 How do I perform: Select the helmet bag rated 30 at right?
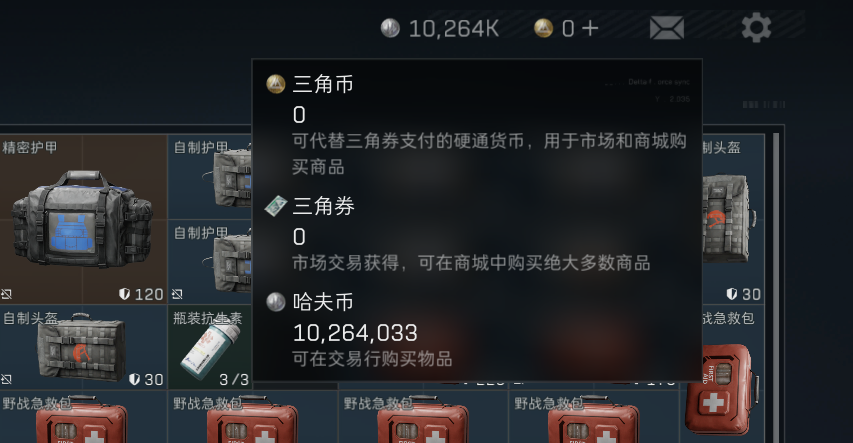tap(733, 219)
